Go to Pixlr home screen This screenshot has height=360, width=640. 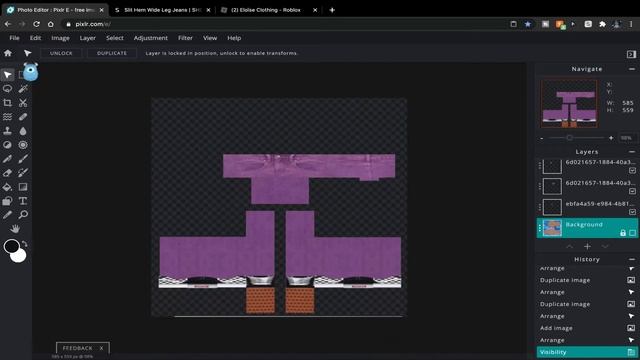coord(8,53)
